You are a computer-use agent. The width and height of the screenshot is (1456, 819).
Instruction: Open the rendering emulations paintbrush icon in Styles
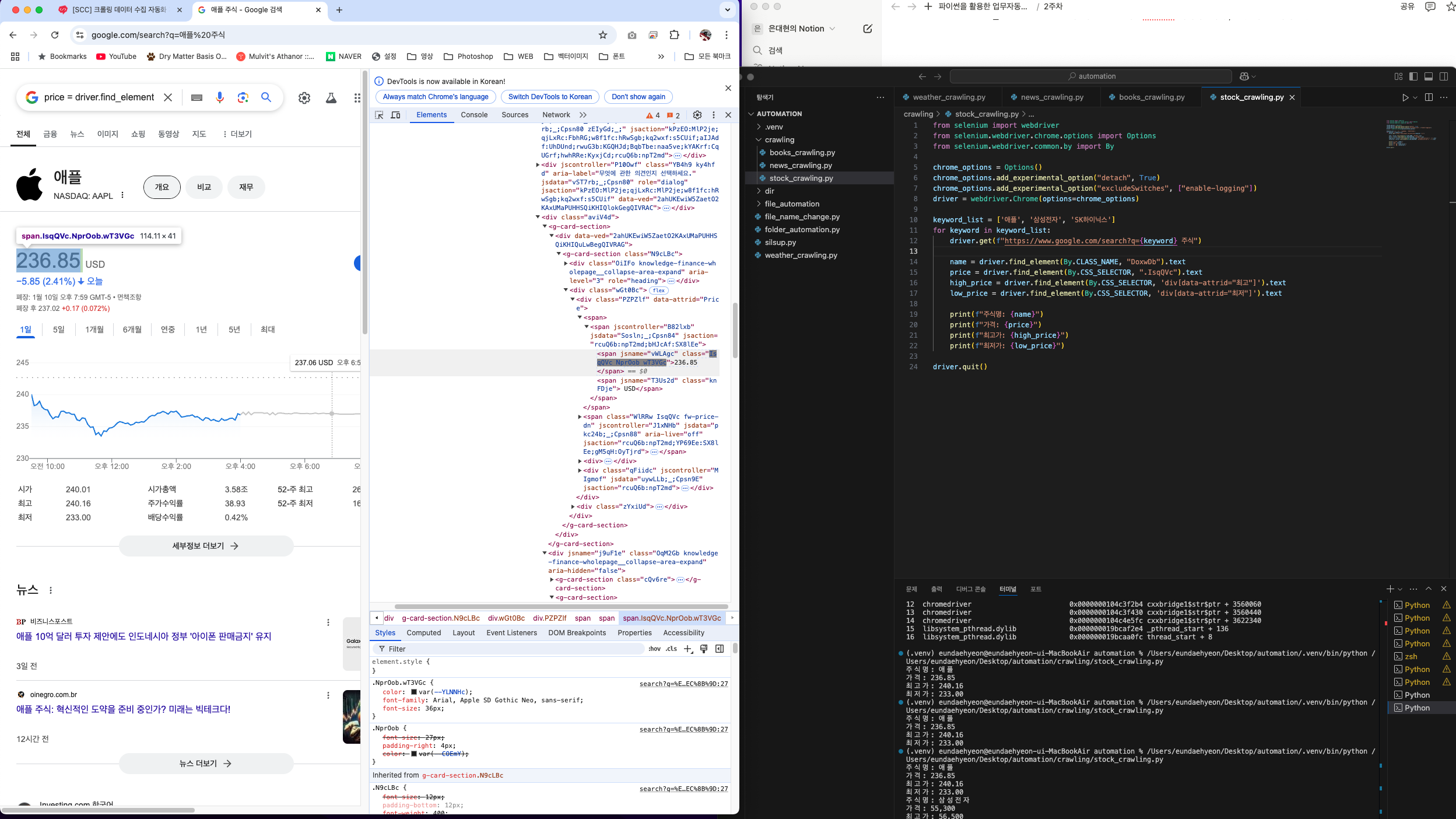pos(704,649)
